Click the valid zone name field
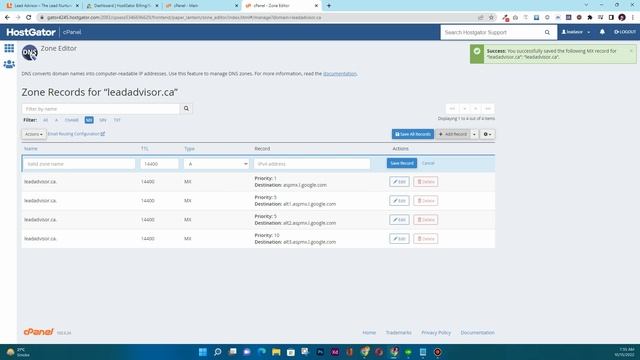 coord(79,164)
